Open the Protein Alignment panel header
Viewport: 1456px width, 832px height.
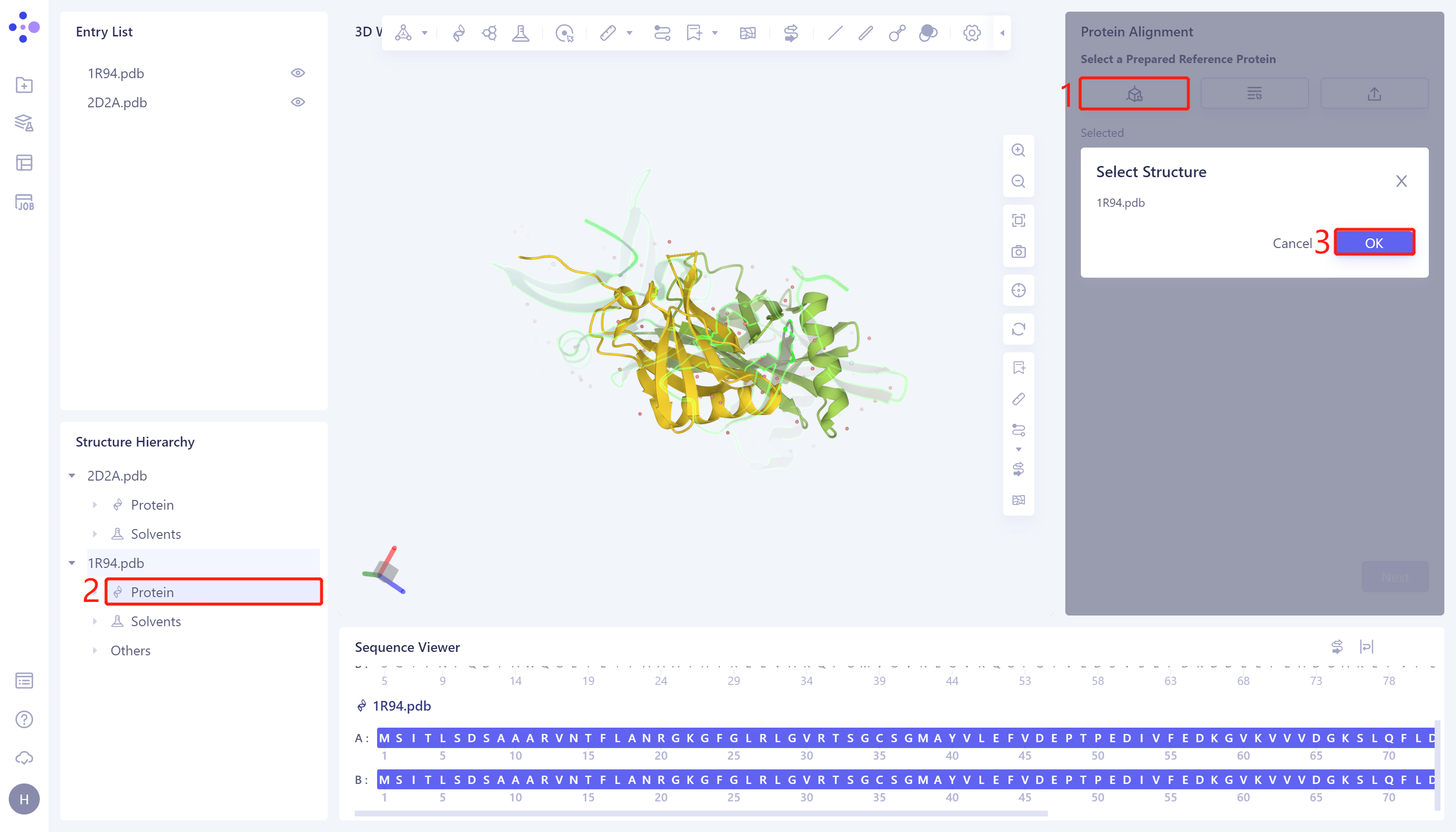[x=1136, y=32]
